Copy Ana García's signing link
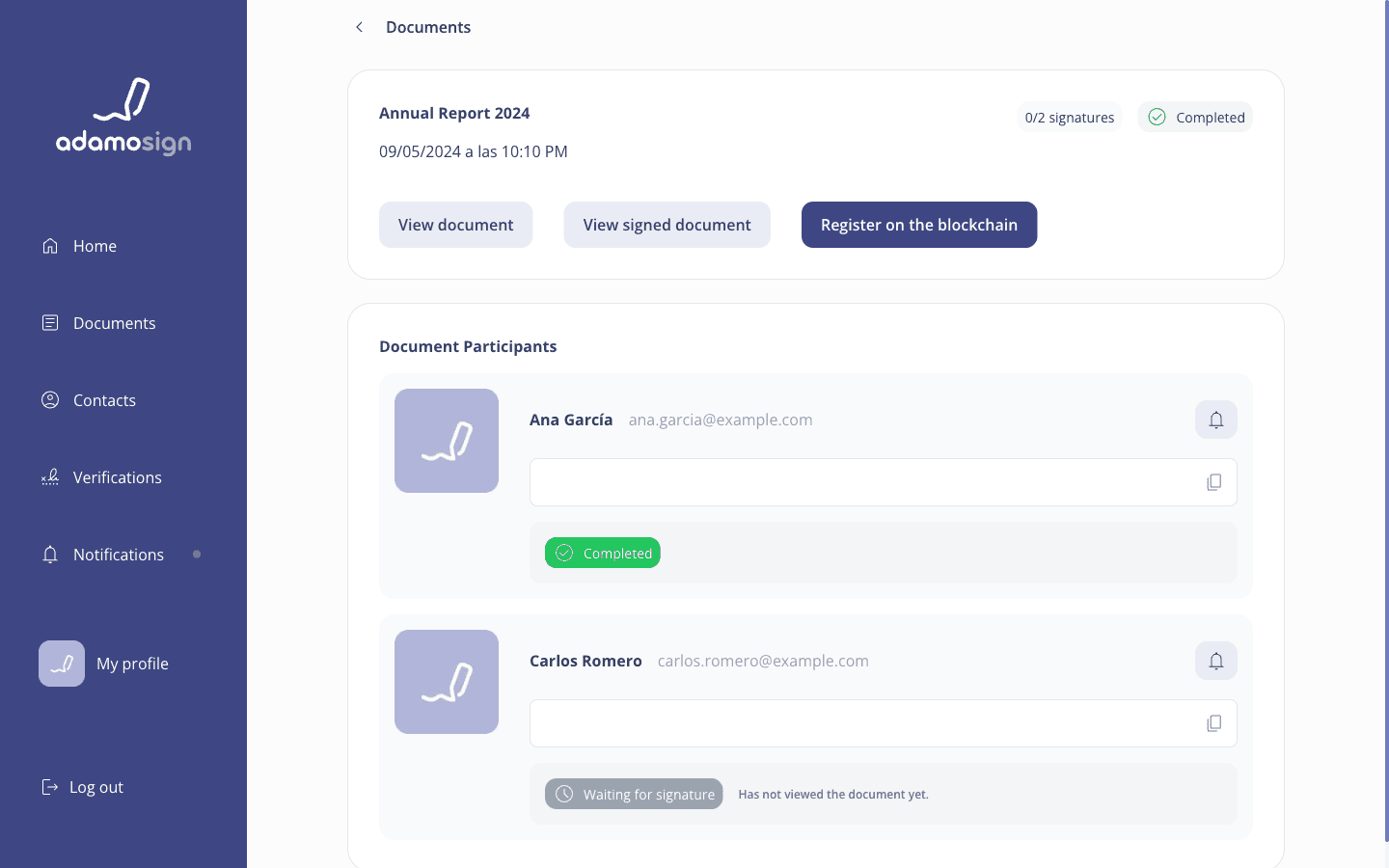 click(x=1213, y=482)
